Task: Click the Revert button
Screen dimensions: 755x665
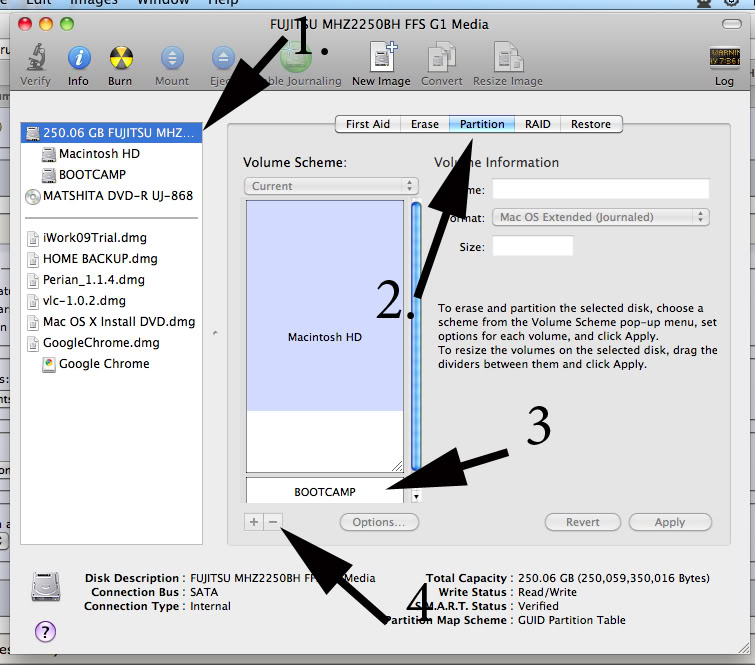Action: (583, 522)
